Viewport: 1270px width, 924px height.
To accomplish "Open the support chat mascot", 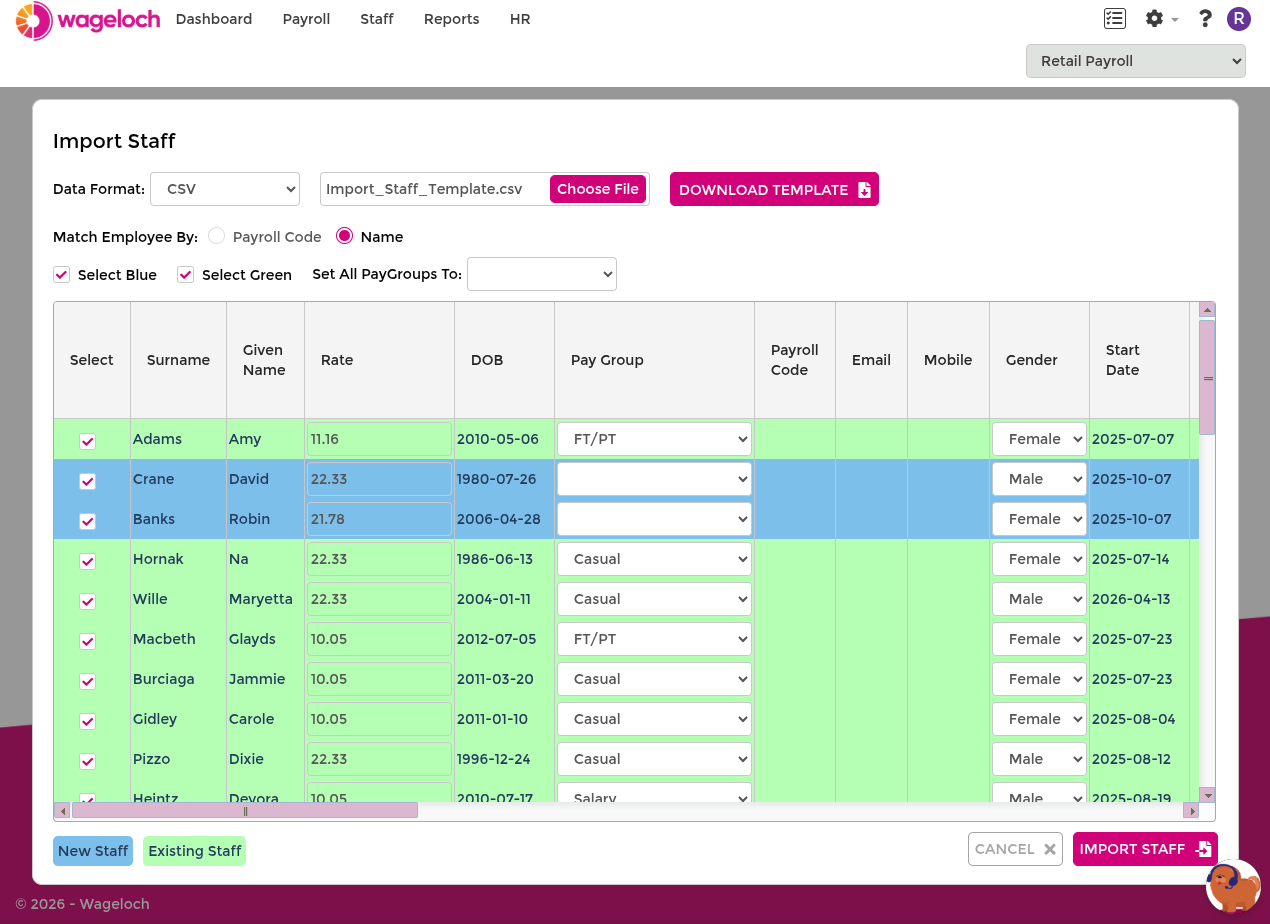I will click(1233, 887).
